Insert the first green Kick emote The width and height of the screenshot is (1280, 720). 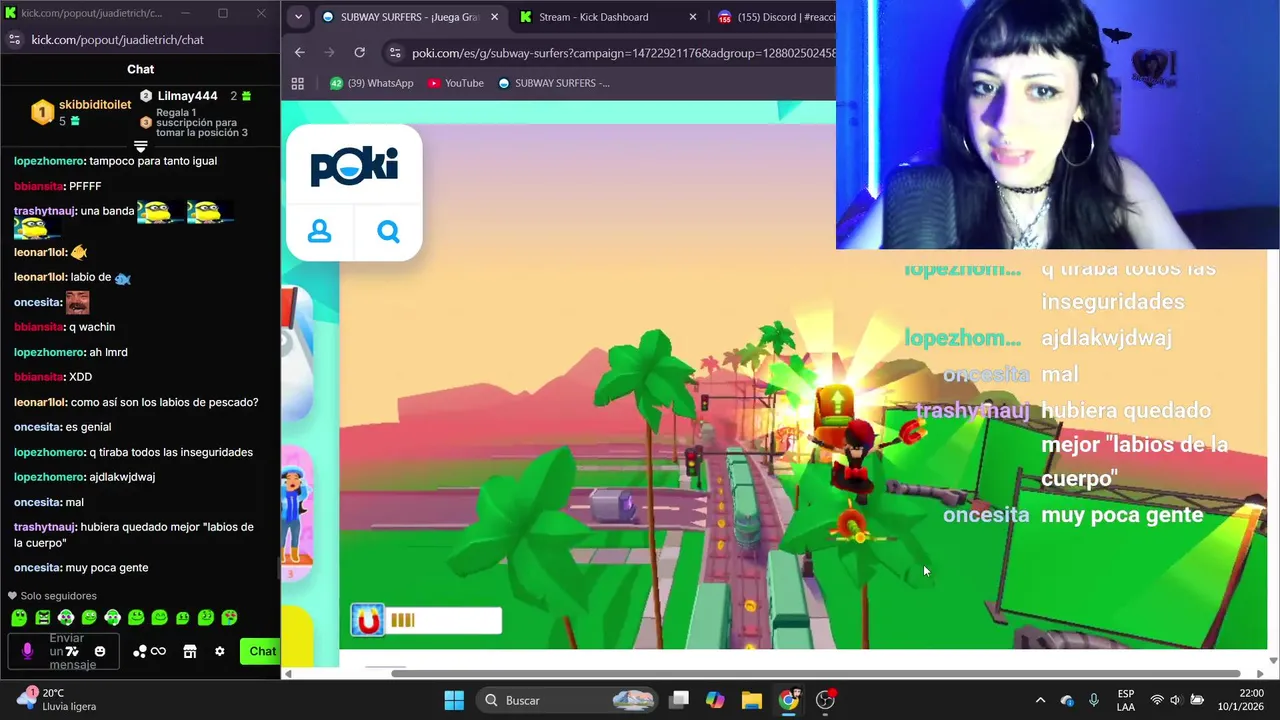click(x=19, y=618)
